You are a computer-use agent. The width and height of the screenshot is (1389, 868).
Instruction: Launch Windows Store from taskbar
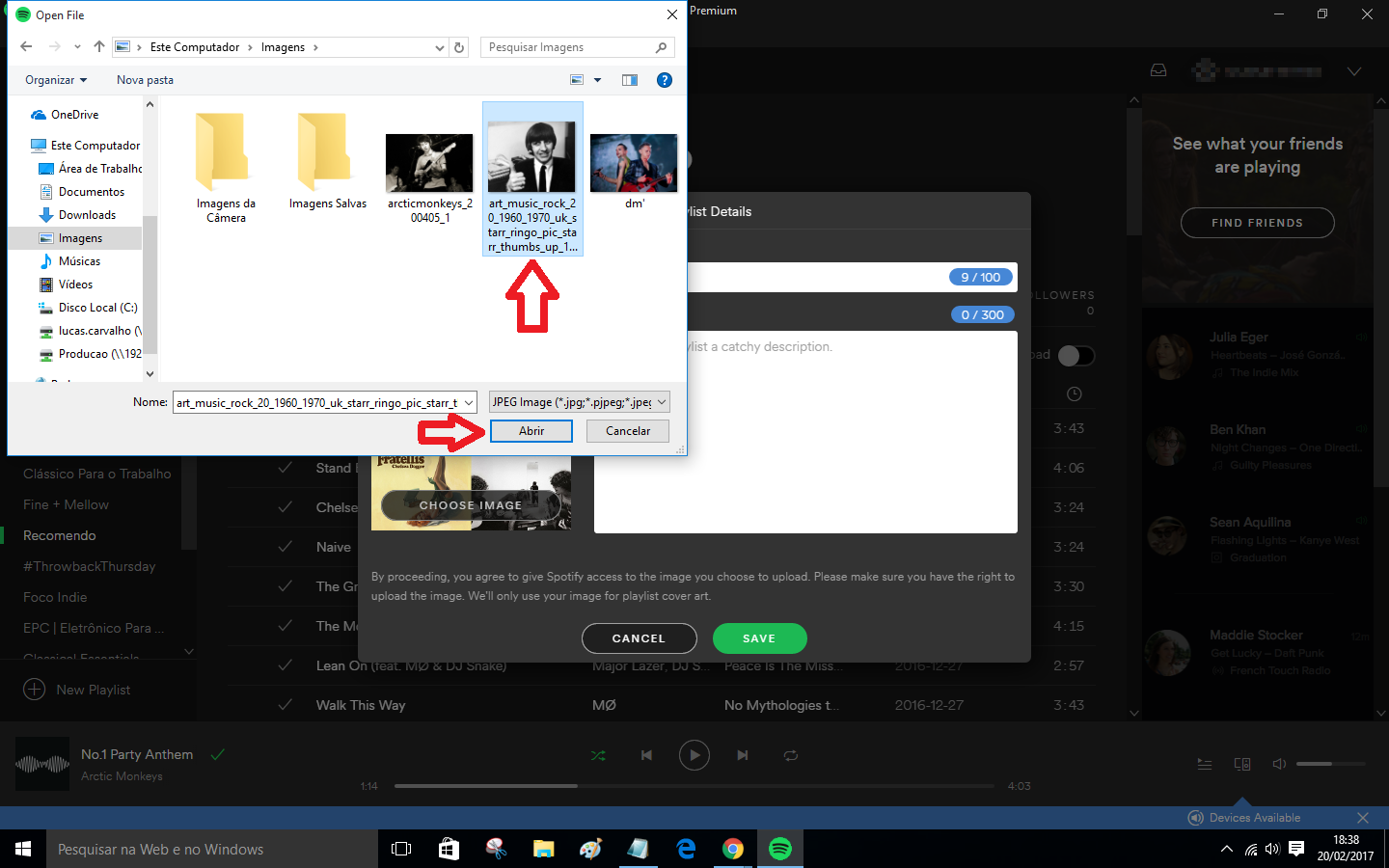click(x=449, y=849)
